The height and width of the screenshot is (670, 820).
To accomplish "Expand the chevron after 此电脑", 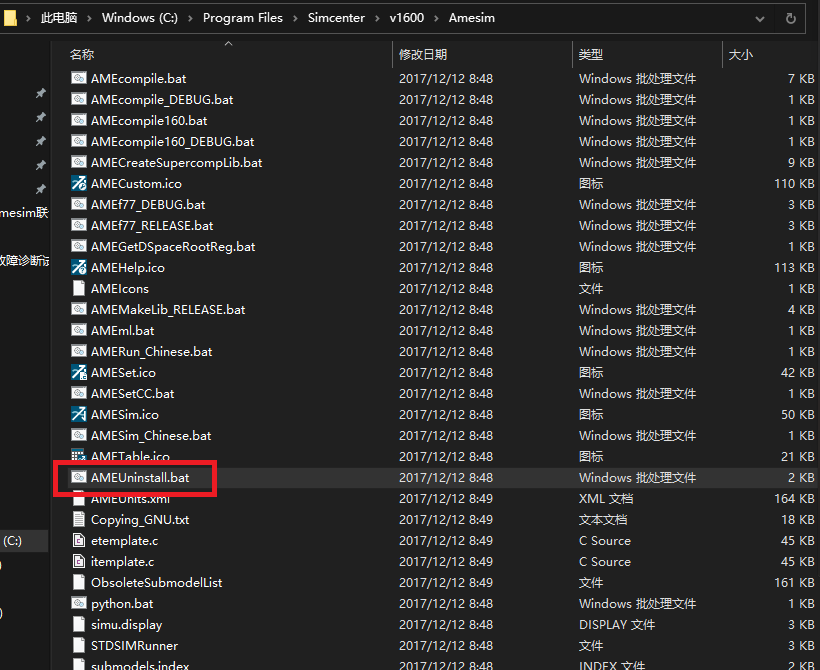I will coord(89,18).
